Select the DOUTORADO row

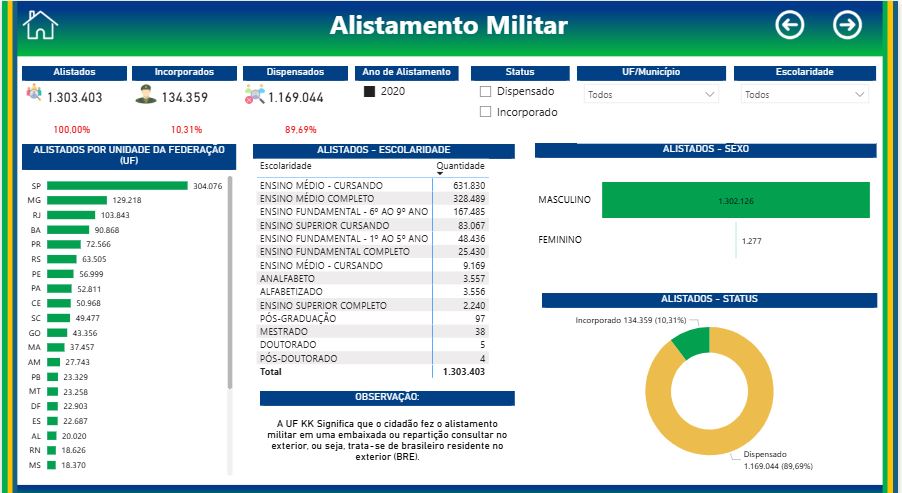pos(372,345)
